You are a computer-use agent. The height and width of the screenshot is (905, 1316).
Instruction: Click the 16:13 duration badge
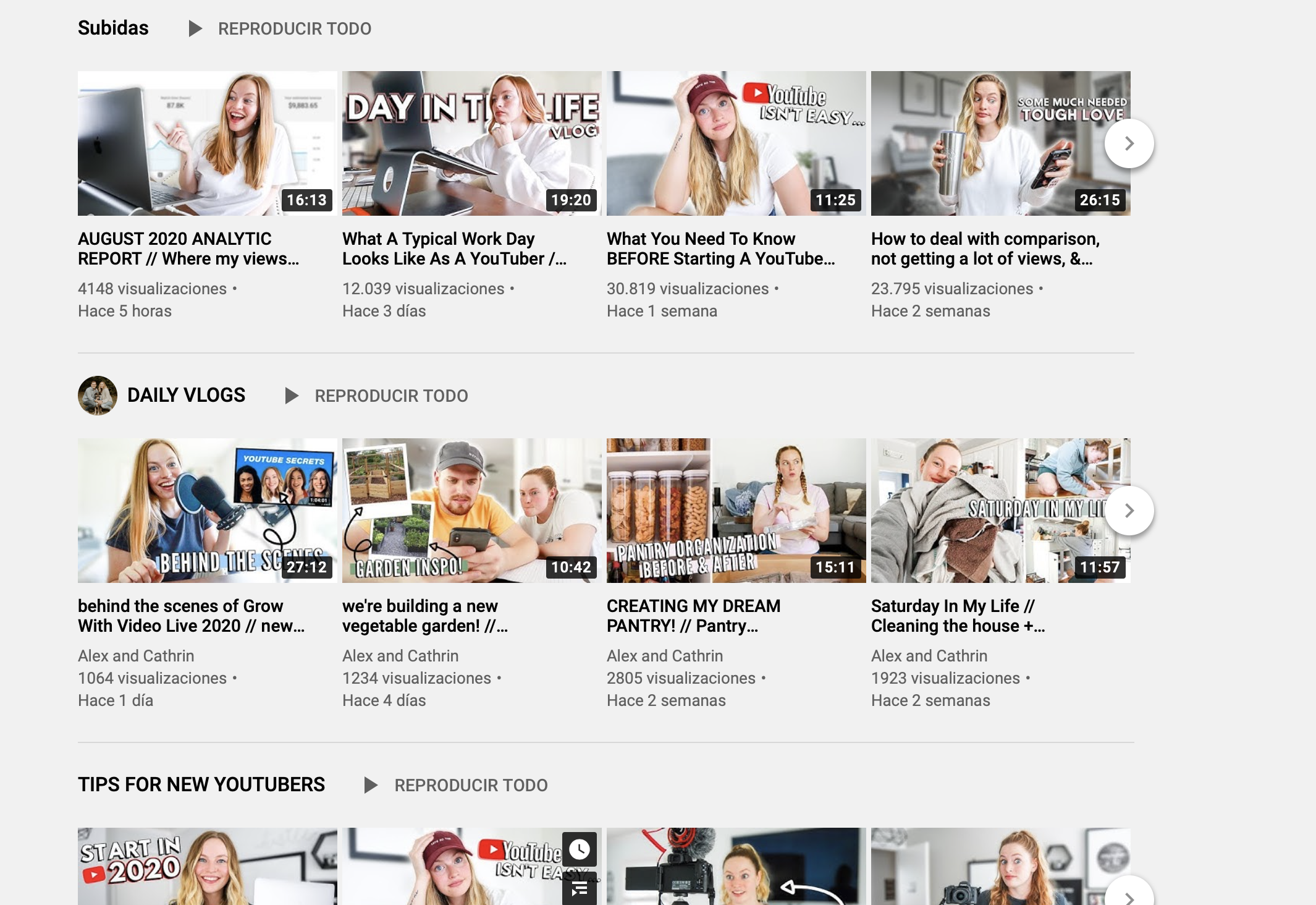click(x=306, y=200)
